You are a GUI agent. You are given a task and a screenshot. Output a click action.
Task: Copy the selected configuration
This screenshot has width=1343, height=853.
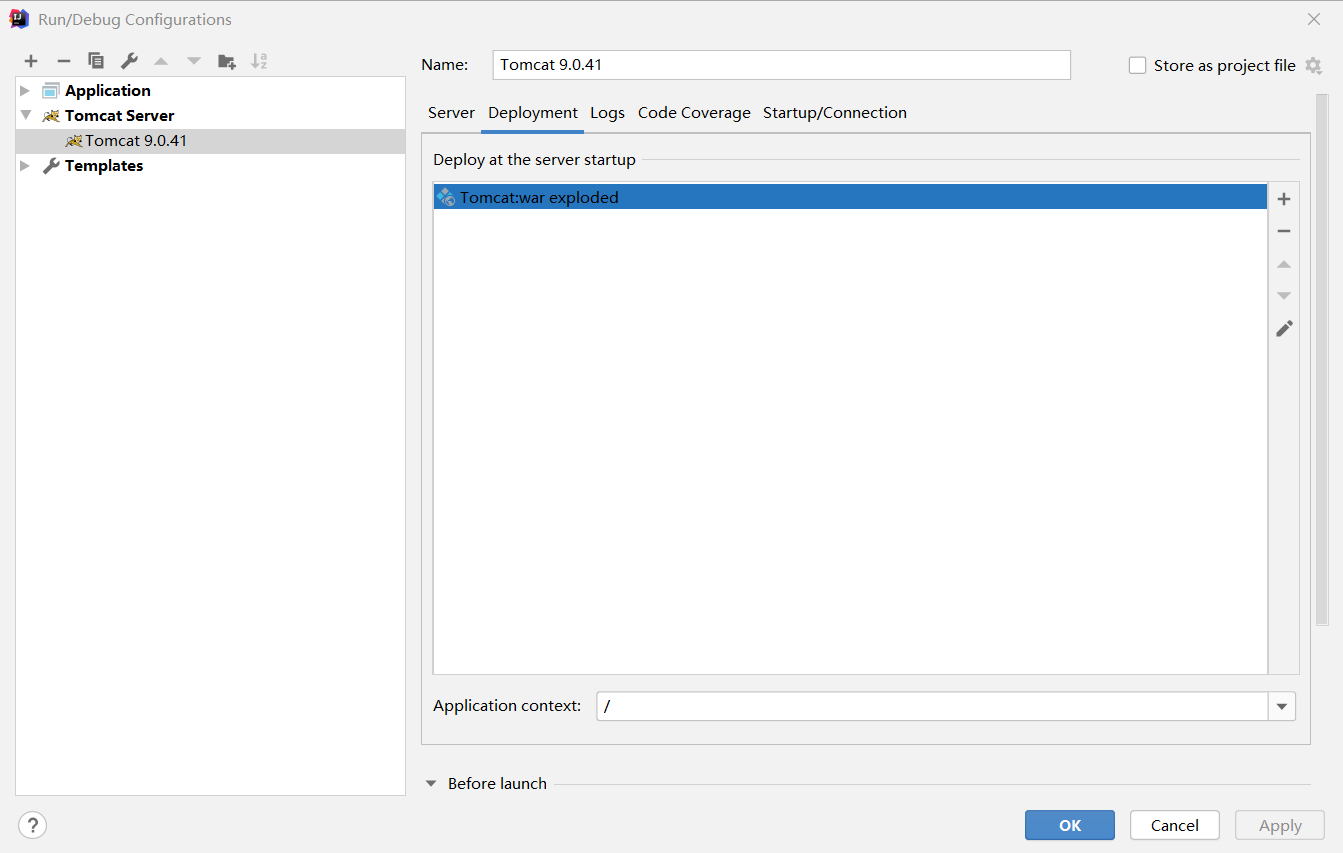95,61
